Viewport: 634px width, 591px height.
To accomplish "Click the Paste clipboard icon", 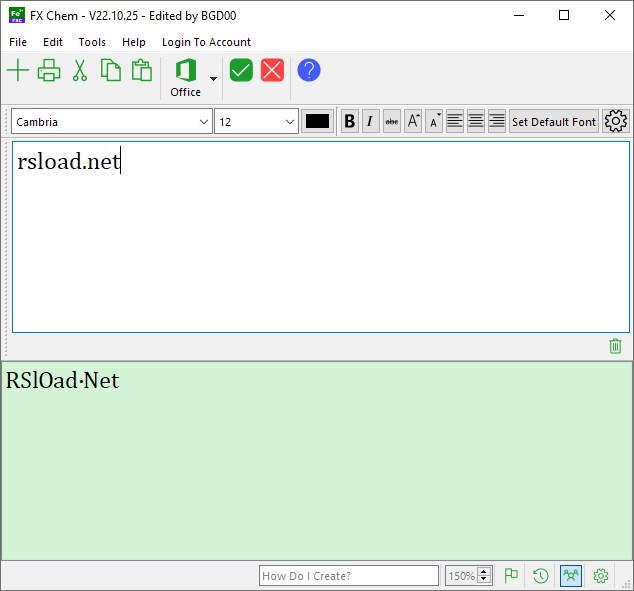I will click(142, 70).
